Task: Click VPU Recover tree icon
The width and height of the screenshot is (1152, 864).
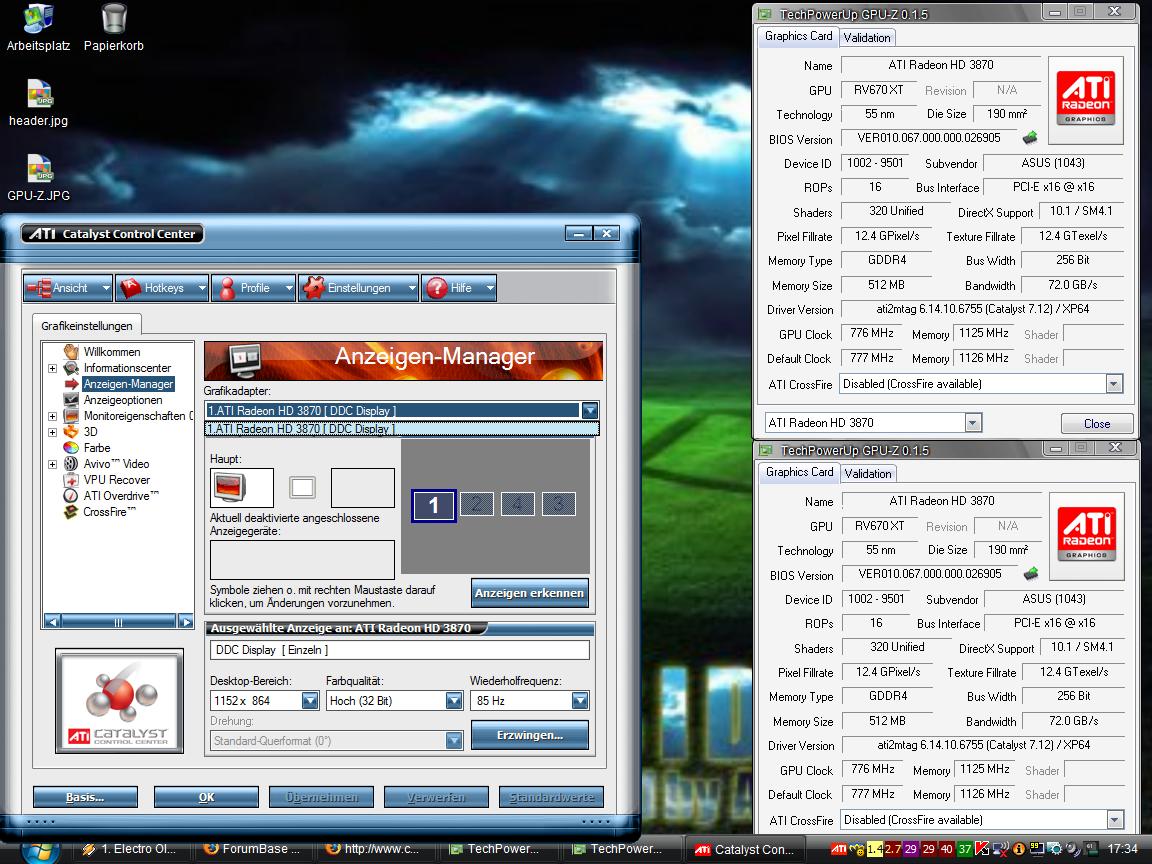Action: coord(71,480)
